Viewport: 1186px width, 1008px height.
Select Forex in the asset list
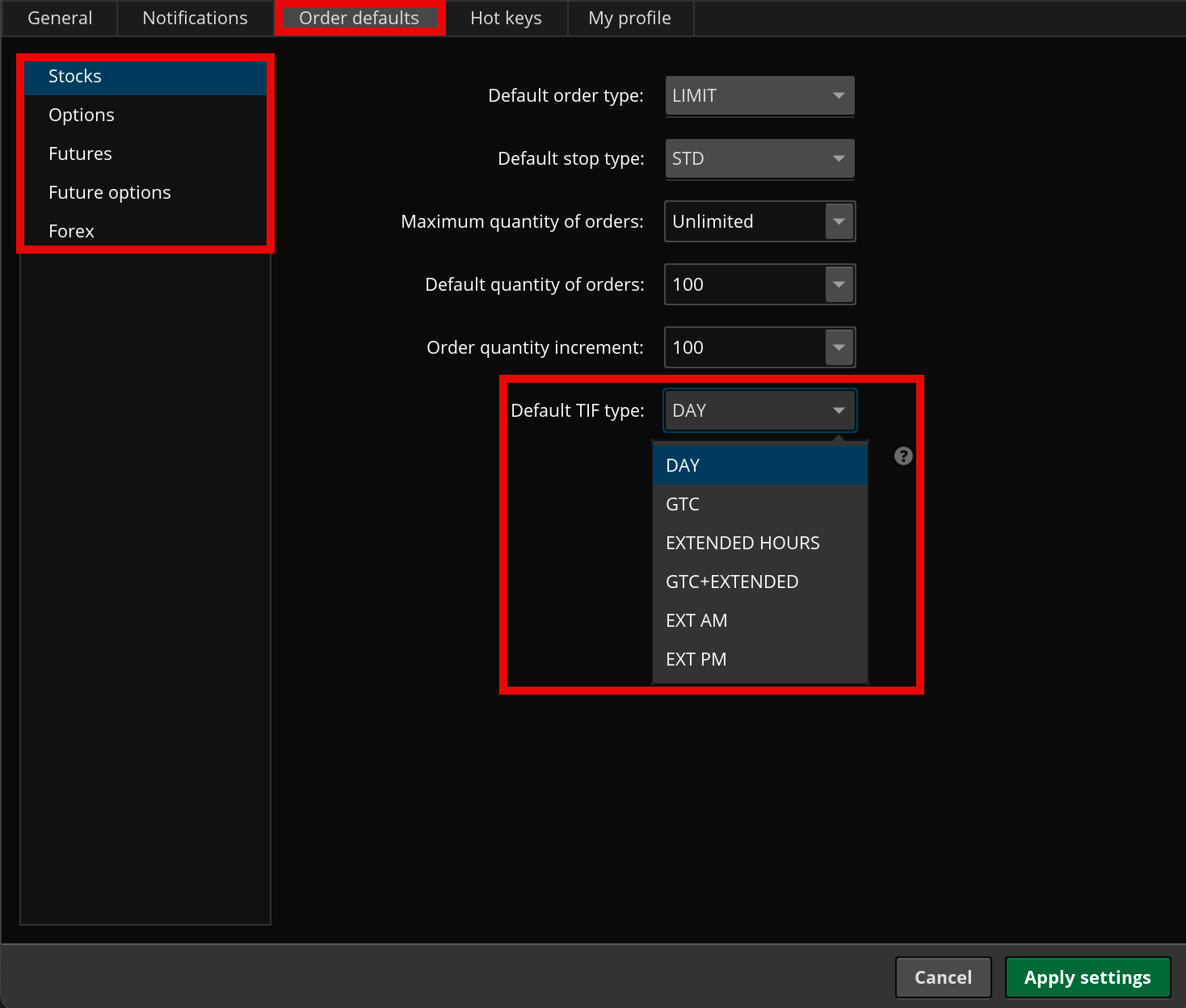[x=71, y=231]
